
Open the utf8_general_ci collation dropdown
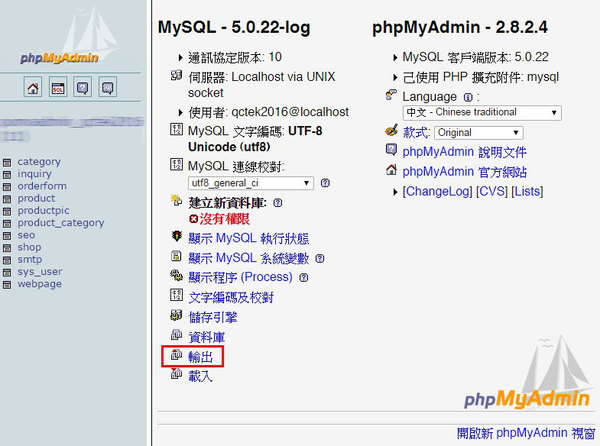(x=251, y=183)
